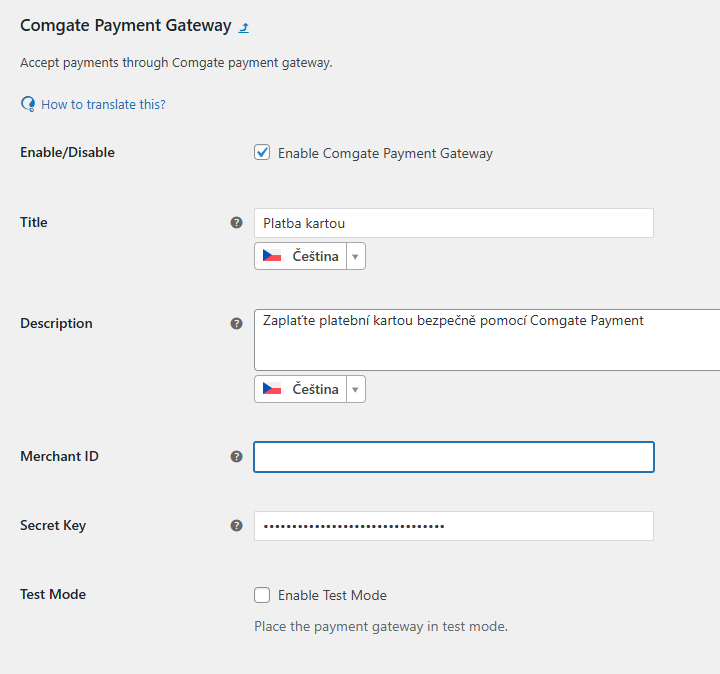Image resolution: width=720 pixels, height=674 pixels.
Task: Click the Enable/Disable label
Action: (68, 152)
